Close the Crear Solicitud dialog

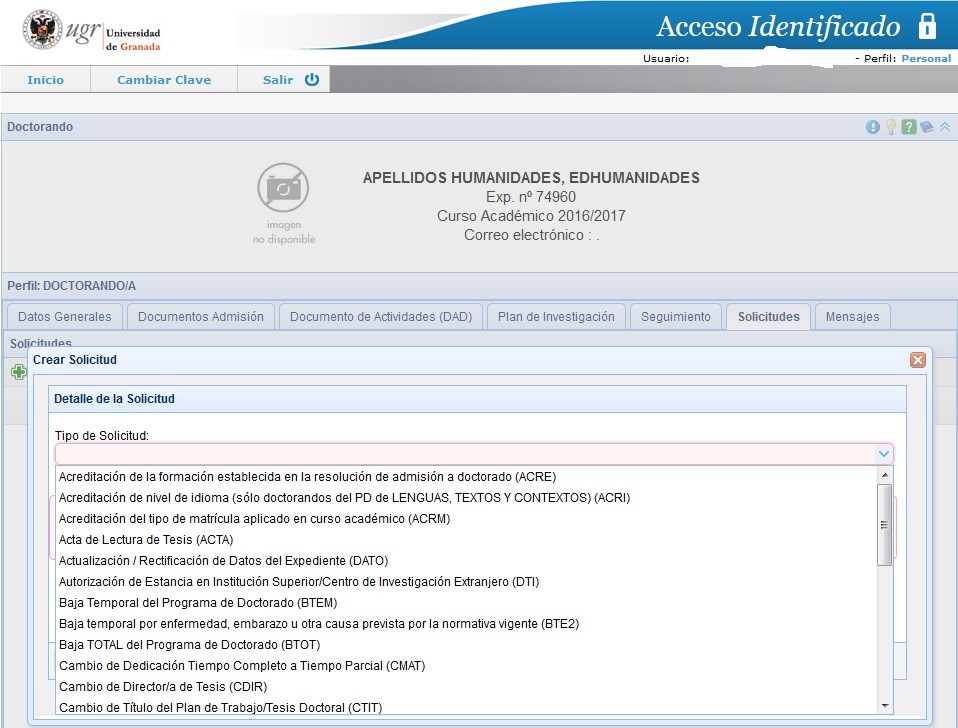tap(917, 360)
